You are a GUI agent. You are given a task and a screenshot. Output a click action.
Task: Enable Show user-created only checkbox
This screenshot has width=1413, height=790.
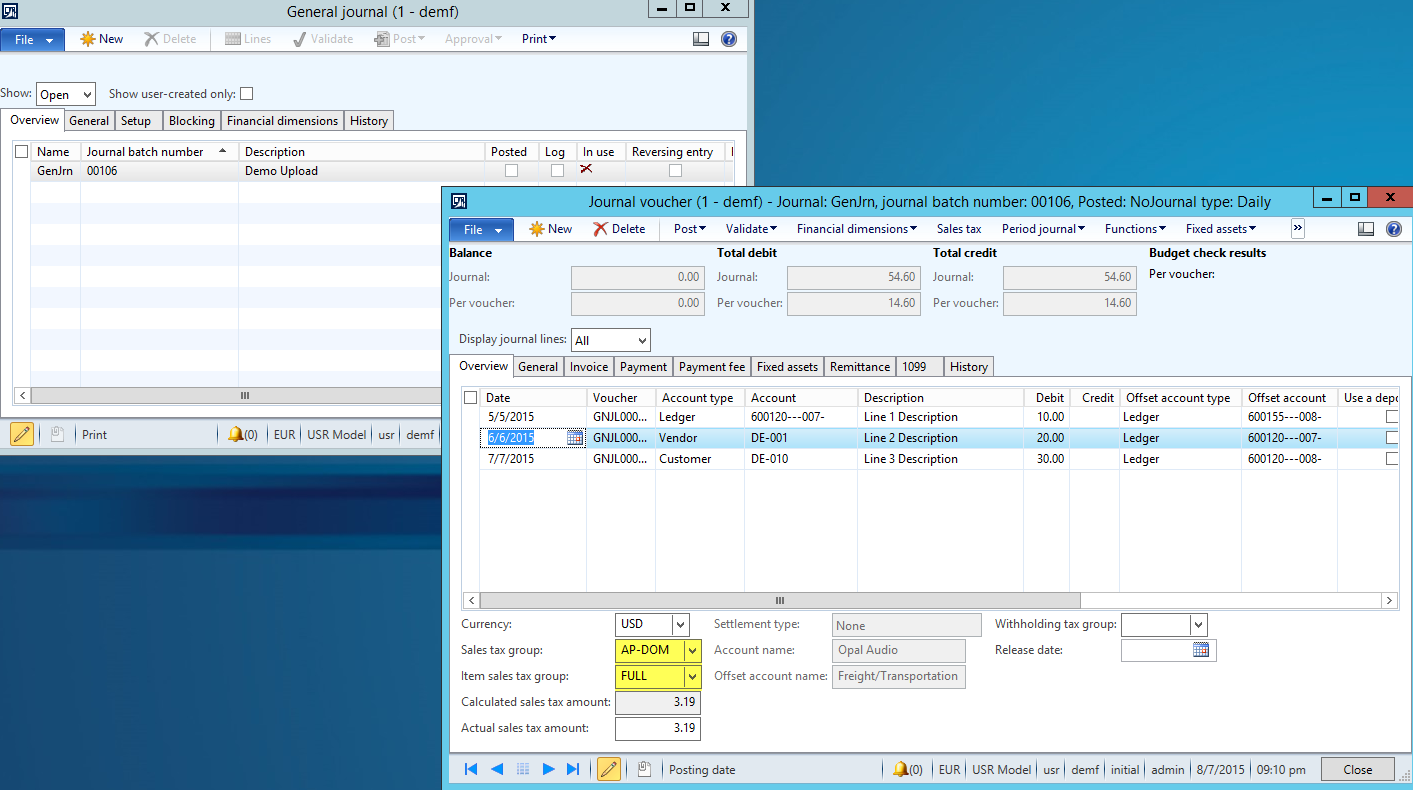click(x=246, y=94)
